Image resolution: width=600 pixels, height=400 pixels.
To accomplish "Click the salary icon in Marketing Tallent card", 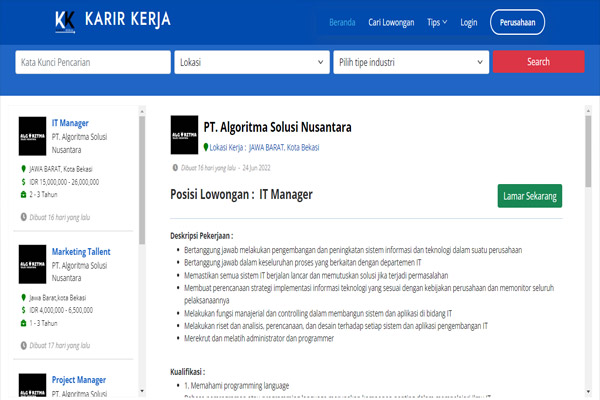I will (23, 310).
